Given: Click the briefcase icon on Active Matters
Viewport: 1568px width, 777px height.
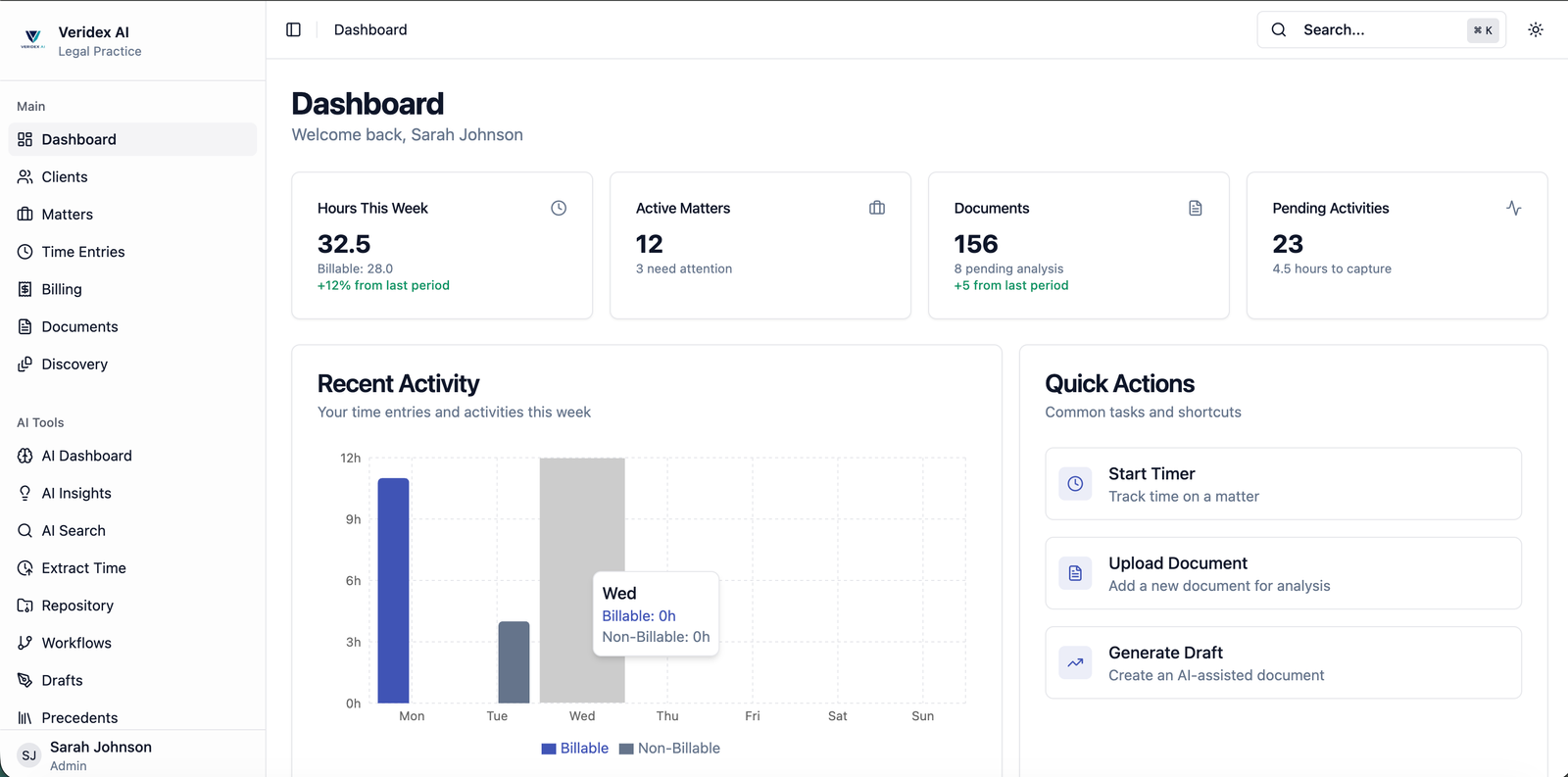Looking at the screenshot, I should (x=877, y=208).
